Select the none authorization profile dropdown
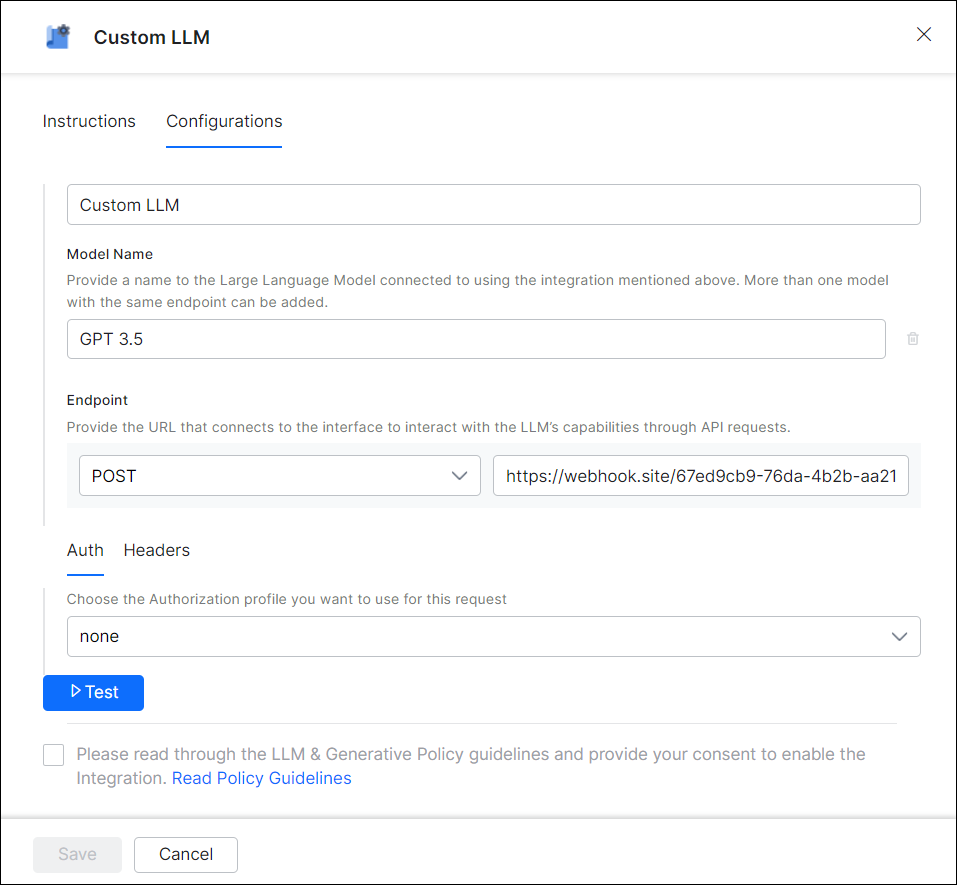Viewport: 957px width, 885px height. click(x=493, y=637)
